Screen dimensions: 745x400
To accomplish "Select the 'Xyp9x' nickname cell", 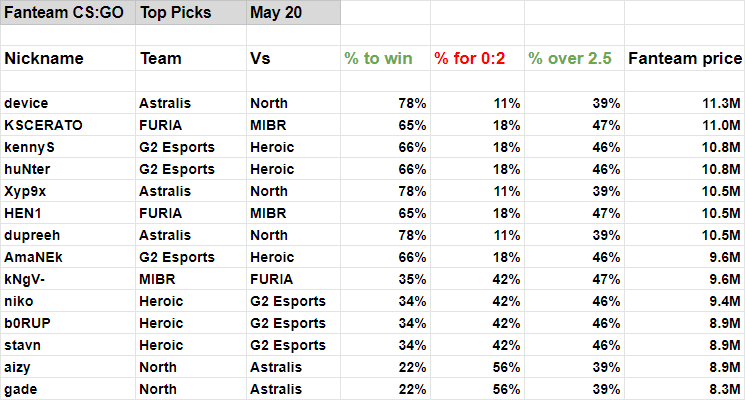I will [x=68, y=191].
